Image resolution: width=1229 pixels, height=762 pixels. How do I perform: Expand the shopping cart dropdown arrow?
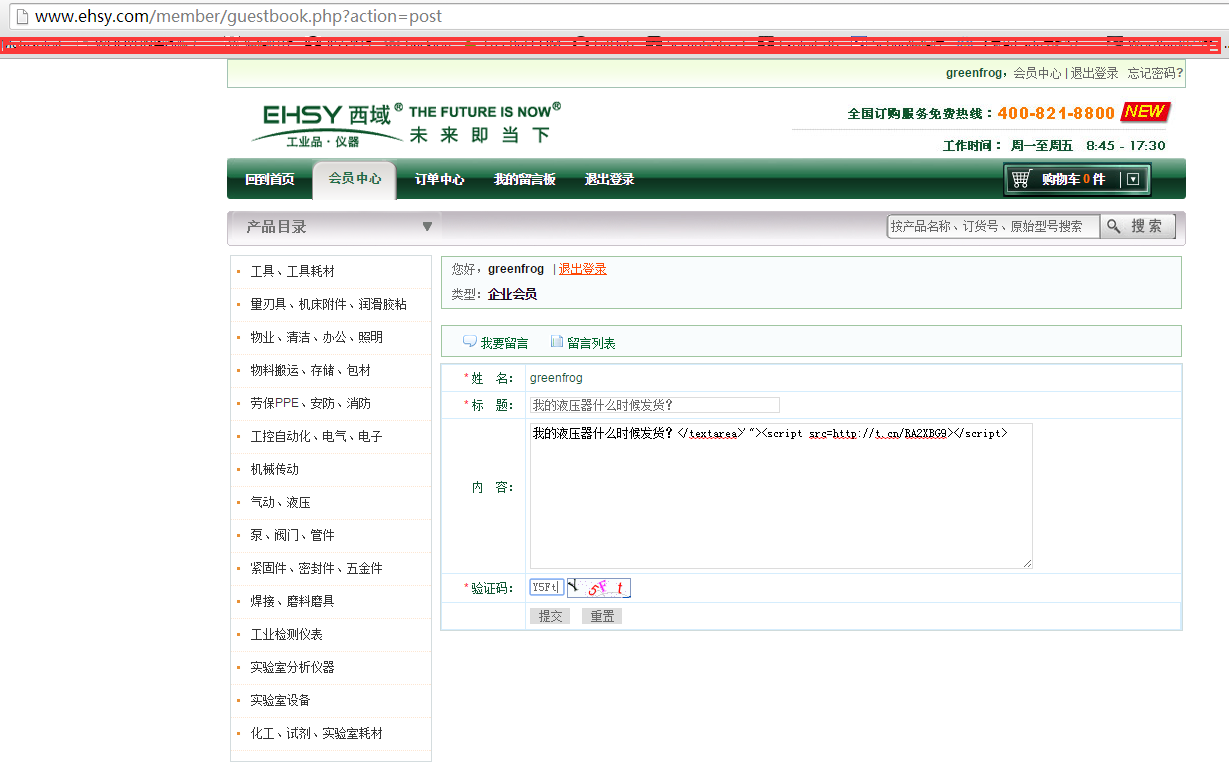coord(1132,179)
